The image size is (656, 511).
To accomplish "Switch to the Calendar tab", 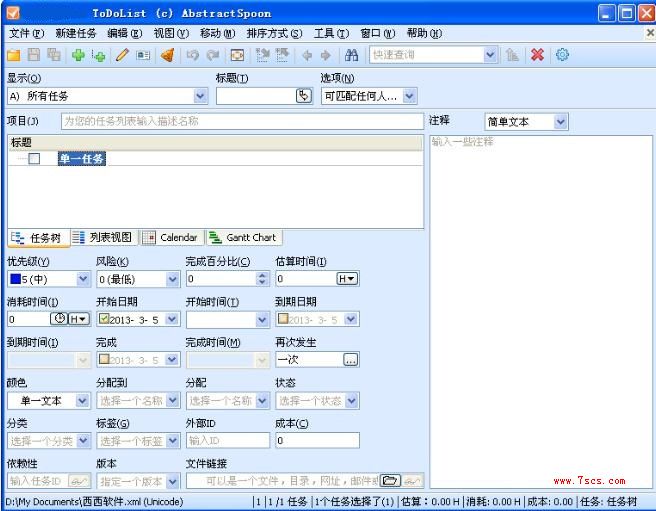I will [171, 238].
